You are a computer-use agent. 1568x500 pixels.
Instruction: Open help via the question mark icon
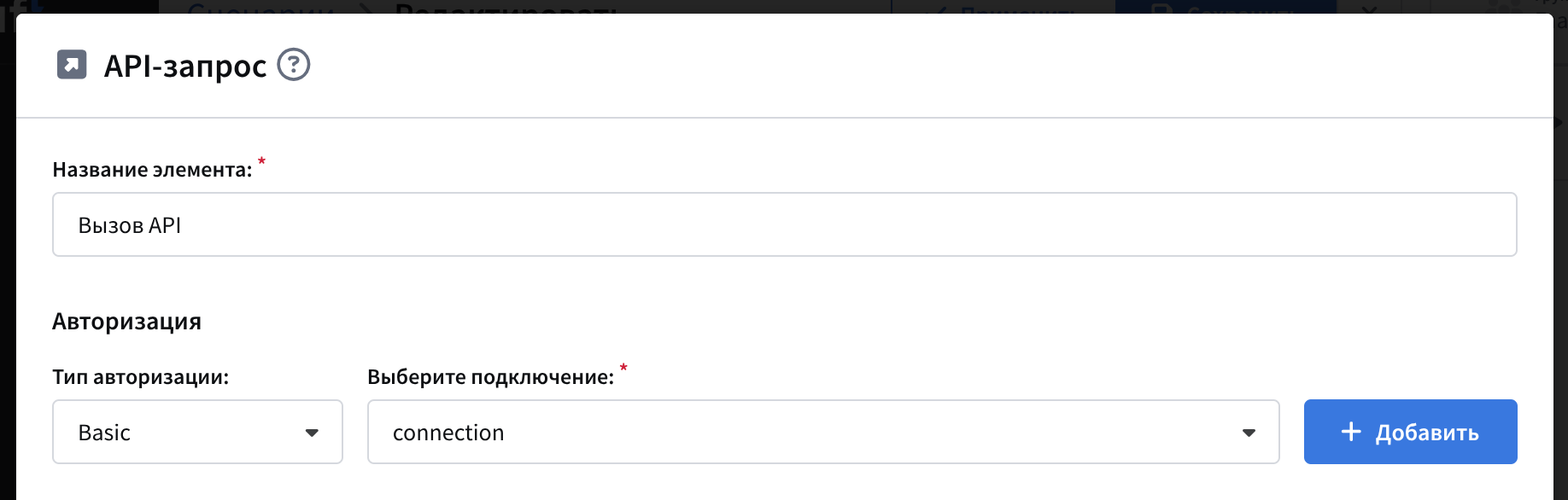click(294, 65)
